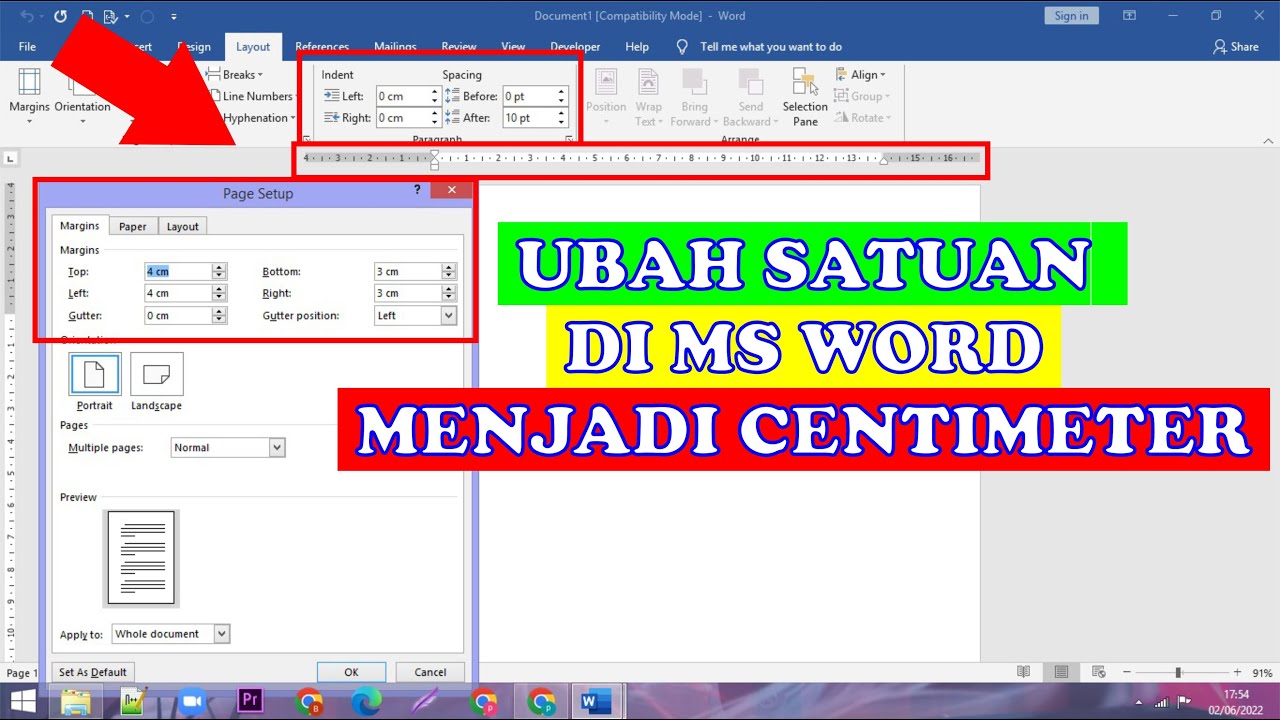The image size is (1280, 720).
Task: Open Zoom app from taskbar
Action: point(190,702)
